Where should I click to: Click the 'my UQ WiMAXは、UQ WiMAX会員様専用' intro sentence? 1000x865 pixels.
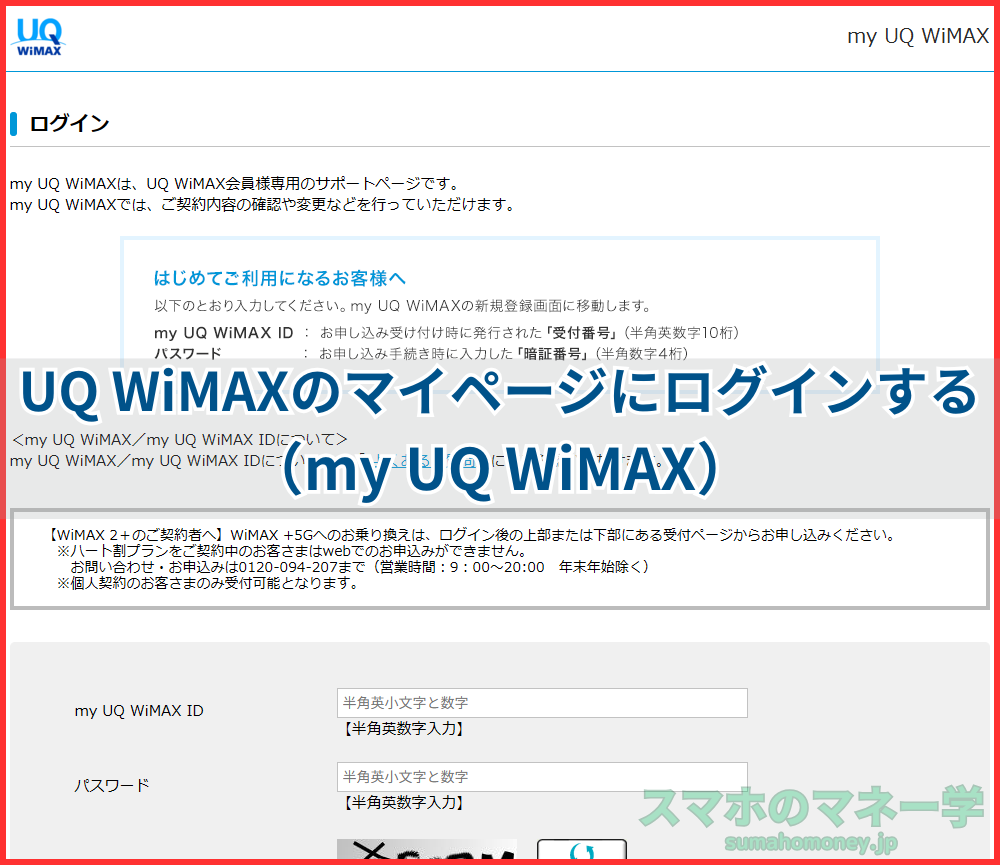click(236, 184)
